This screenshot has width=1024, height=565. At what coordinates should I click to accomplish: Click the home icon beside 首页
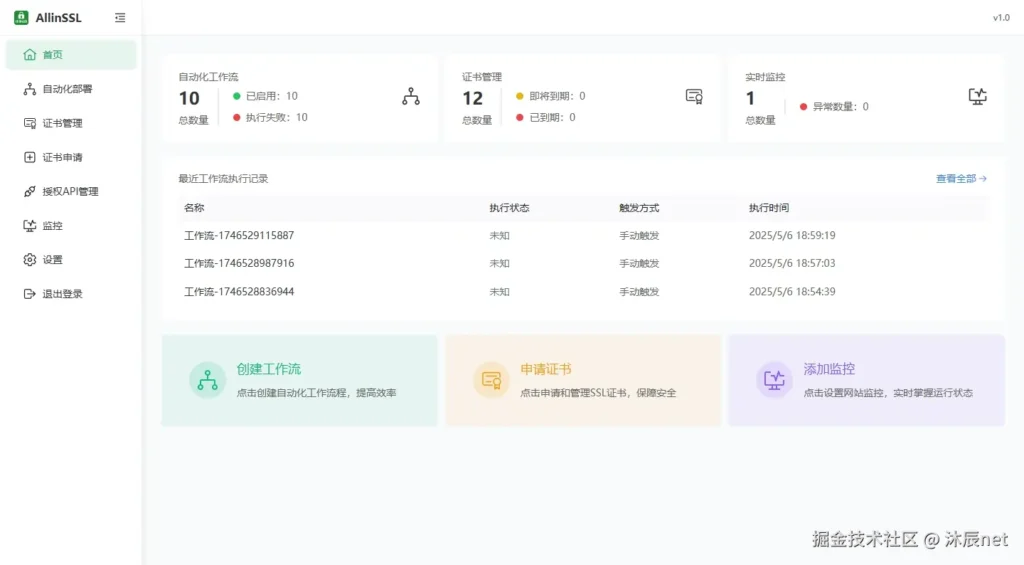click(x=29, y=55)
